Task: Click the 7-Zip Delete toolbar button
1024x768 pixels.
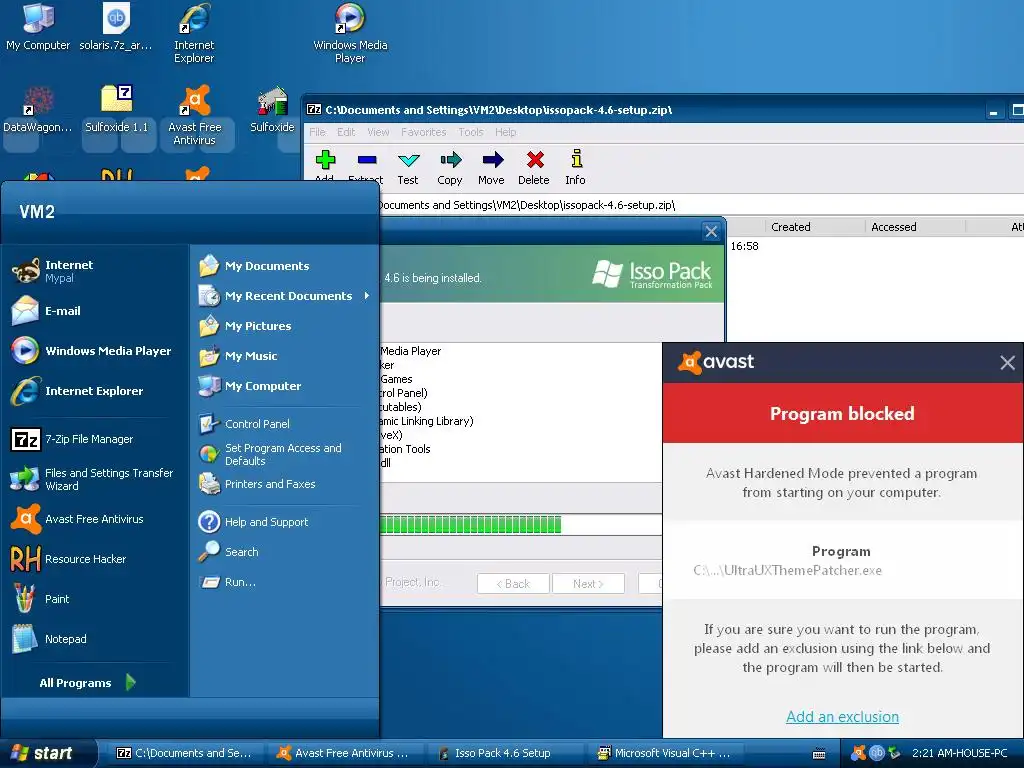Action: (534, 168)
